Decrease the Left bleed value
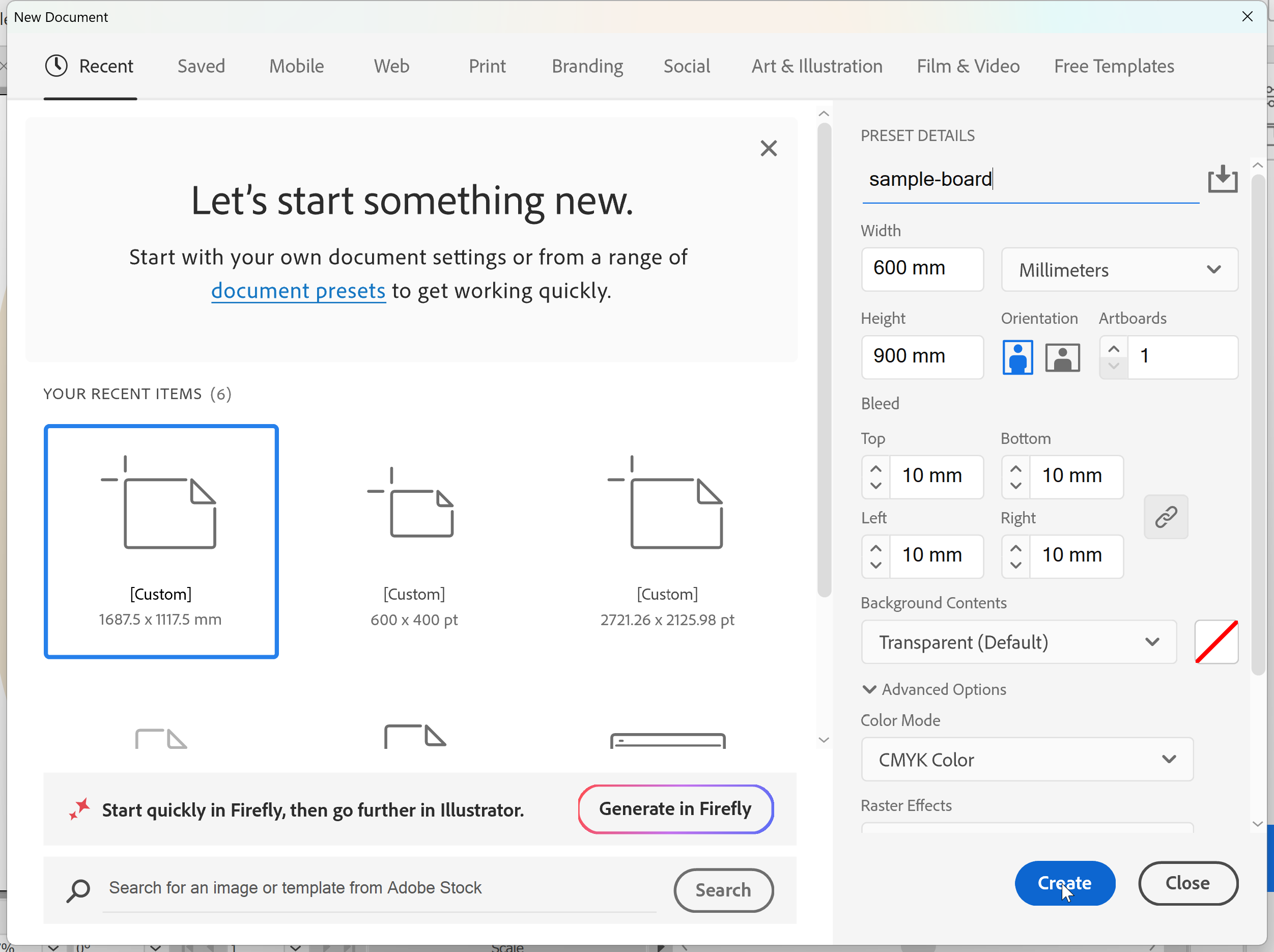 [x=875, y=565]
